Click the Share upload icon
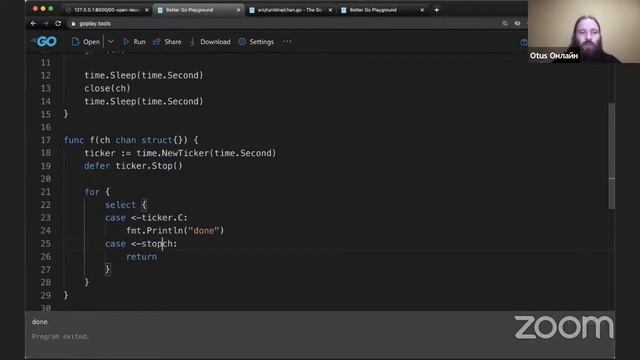Viewport: 640px width, 360px height. click(156, 42)
